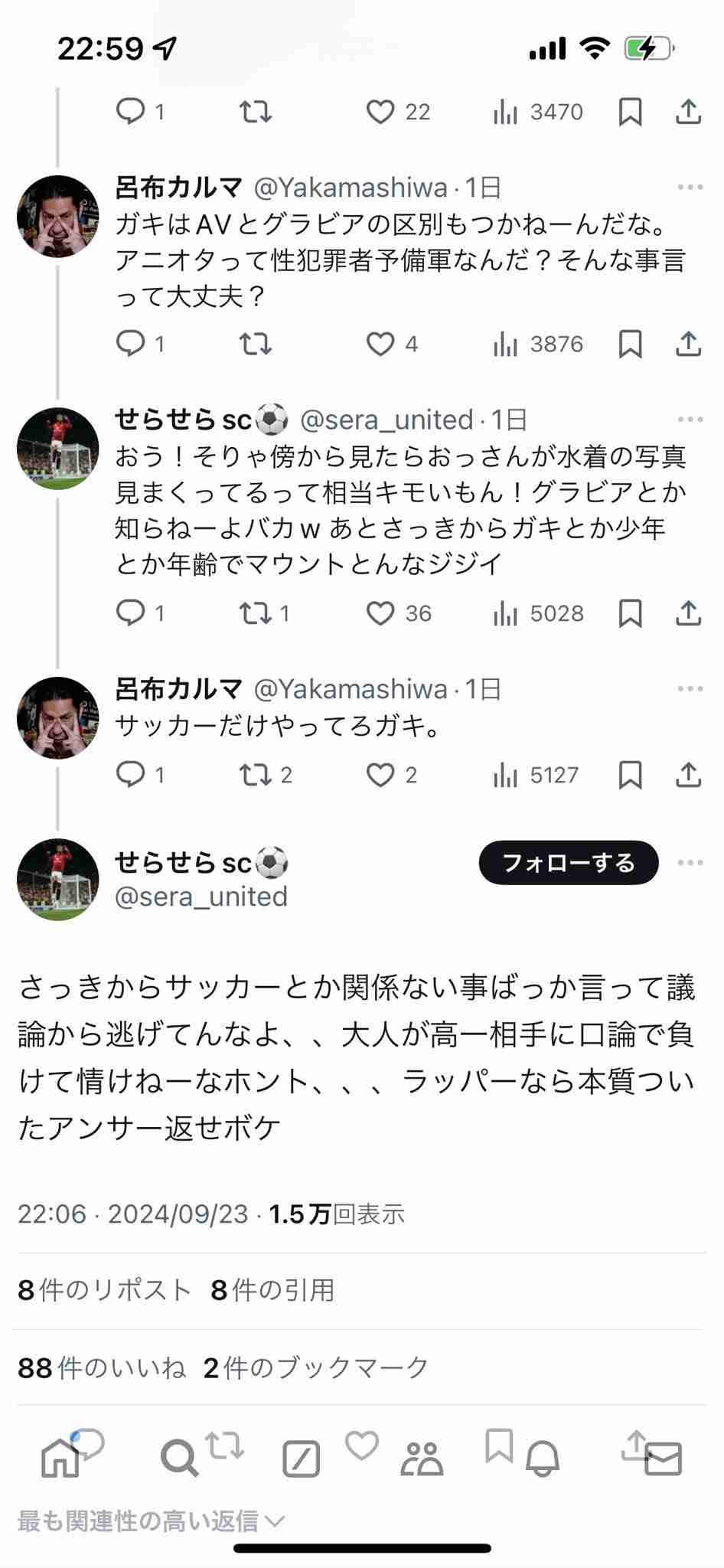Repost the せらせら tweet with 36 likes
This screenshot has width=724, height=1568.
point(263,613)
